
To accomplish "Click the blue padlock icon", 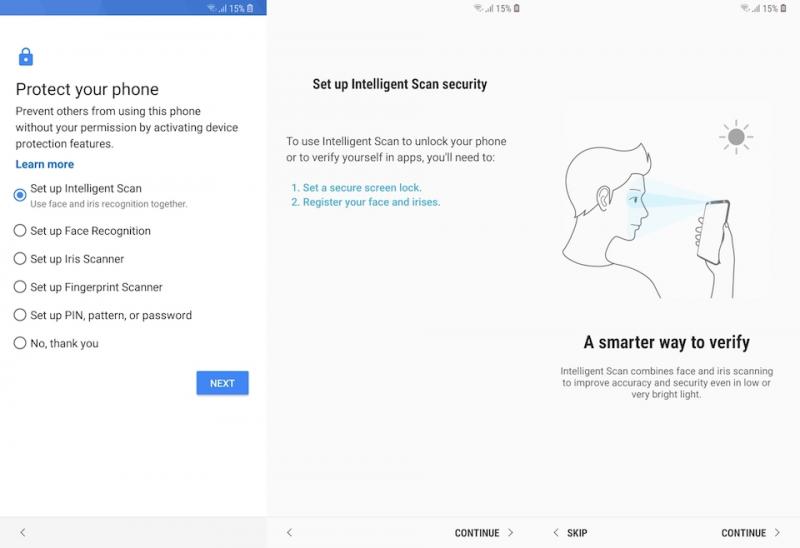I will click(x=26, y=57).
